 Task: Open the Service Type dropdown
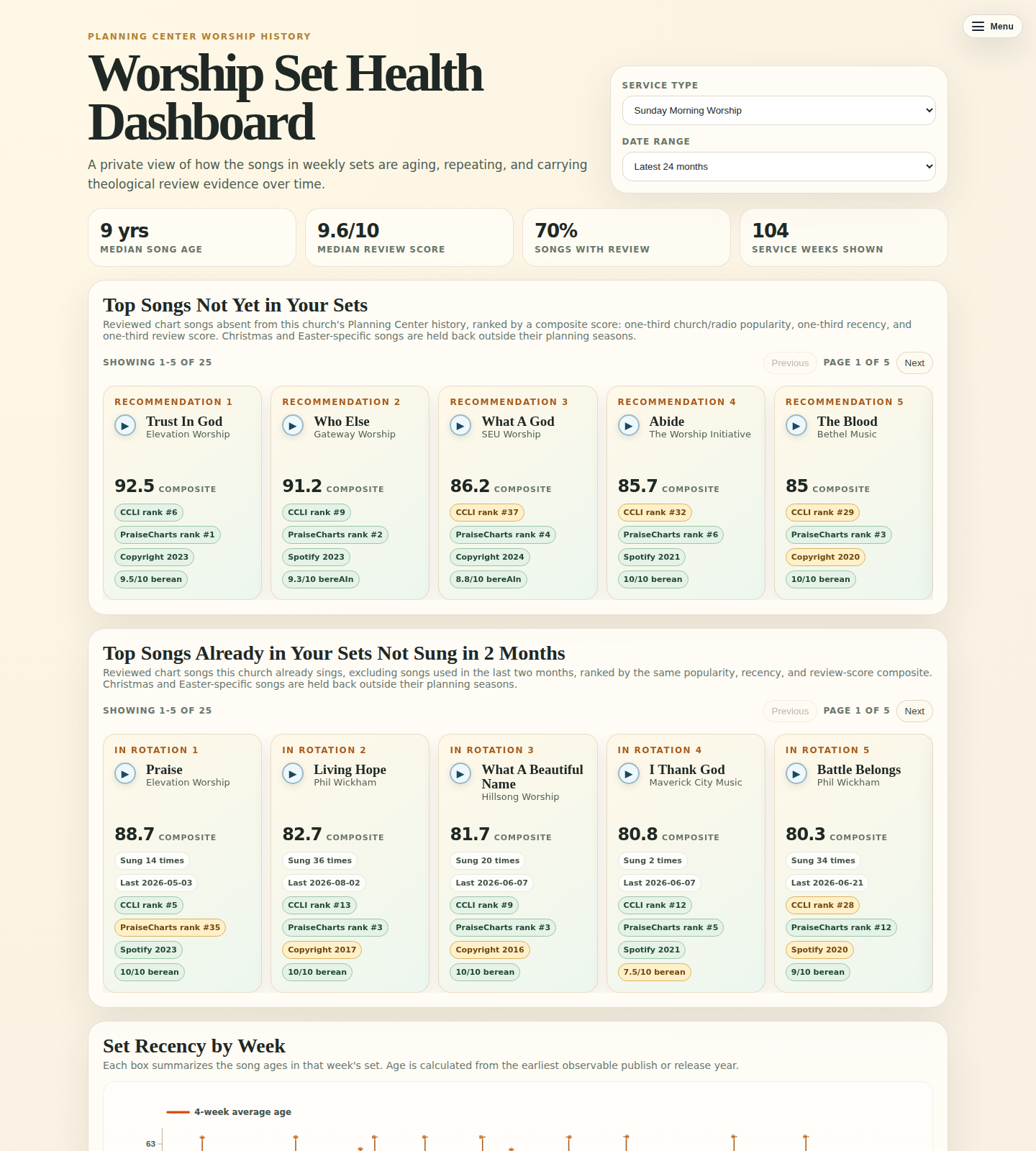[x=779, y=110]
